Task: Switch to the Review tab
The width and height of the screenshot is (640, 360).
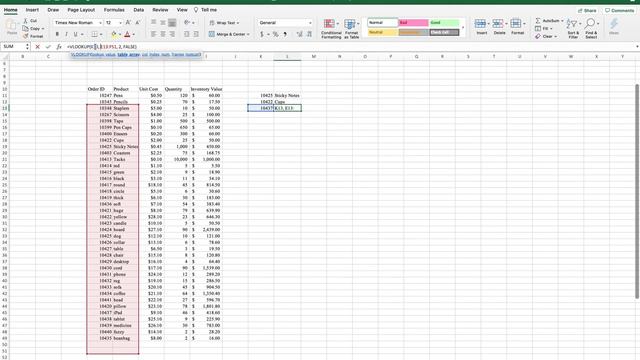Action: (160, 10)
